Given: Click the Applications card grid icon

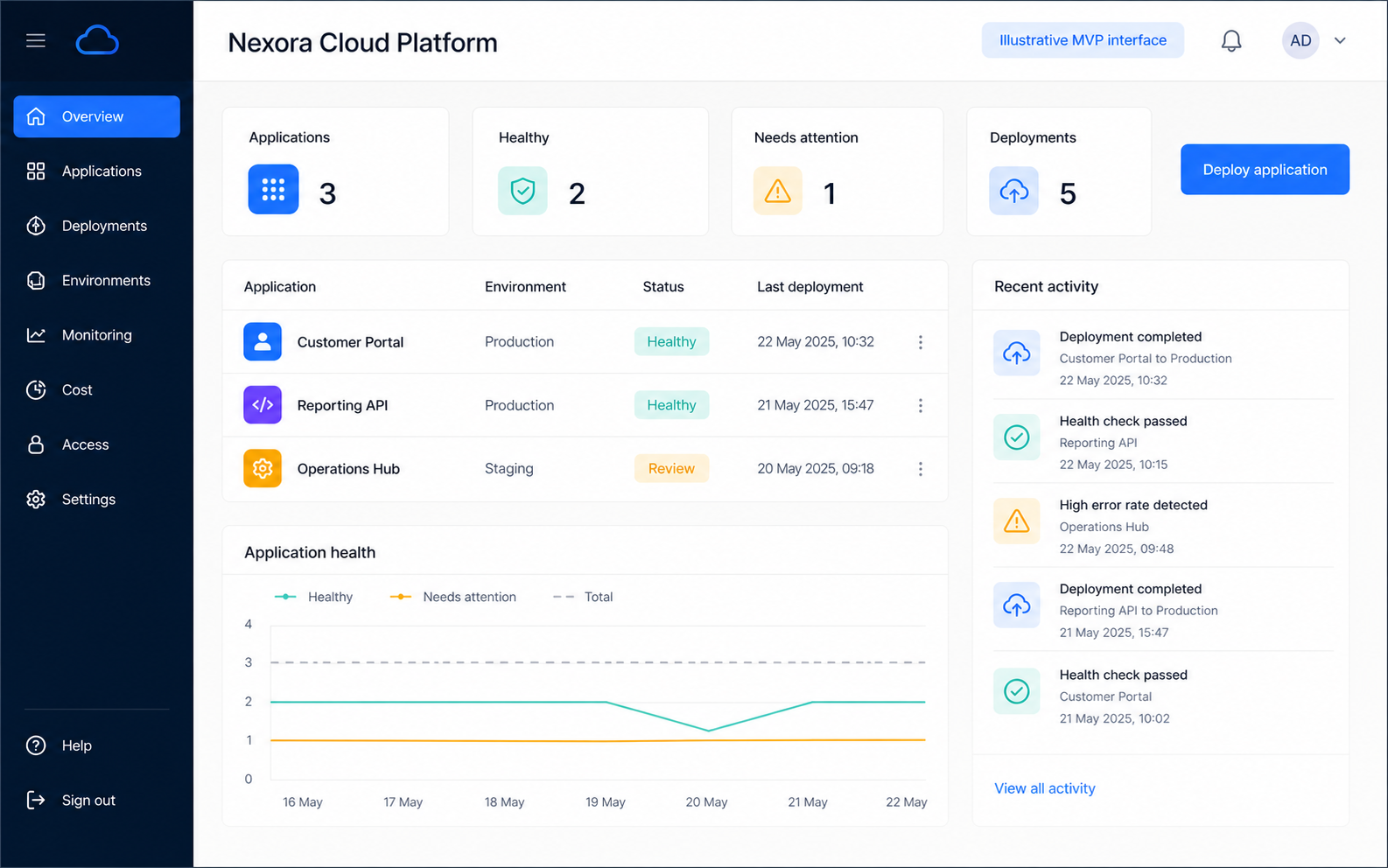Looking at the screenshot, I should [x=273, y=190].
